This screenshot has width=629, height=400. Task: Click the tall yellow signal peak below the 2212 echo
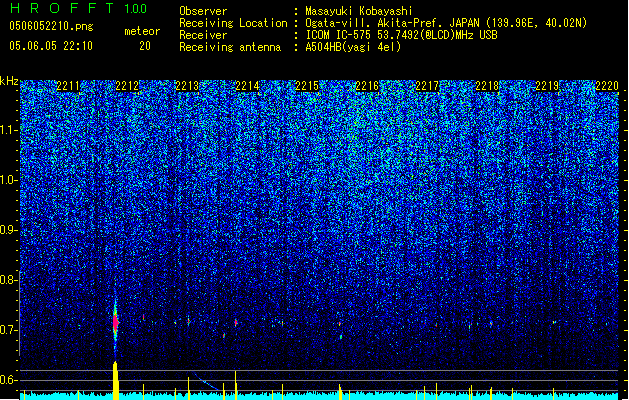point(116,380)
